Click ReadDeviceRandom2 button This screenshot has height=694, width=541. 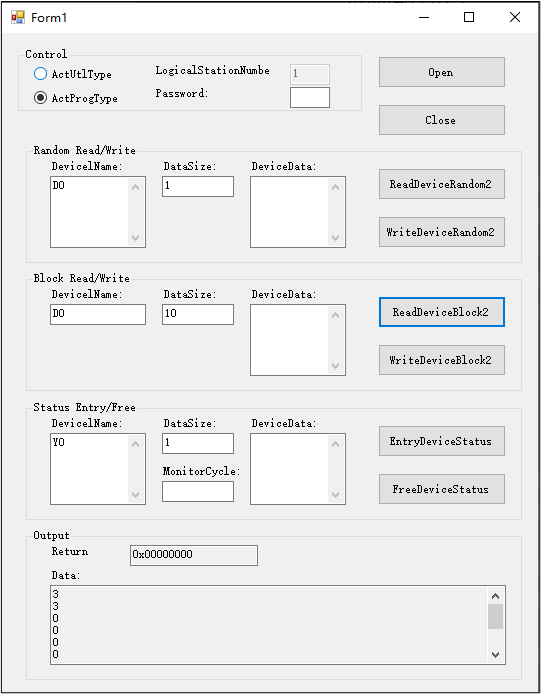(x=441, y=184)
